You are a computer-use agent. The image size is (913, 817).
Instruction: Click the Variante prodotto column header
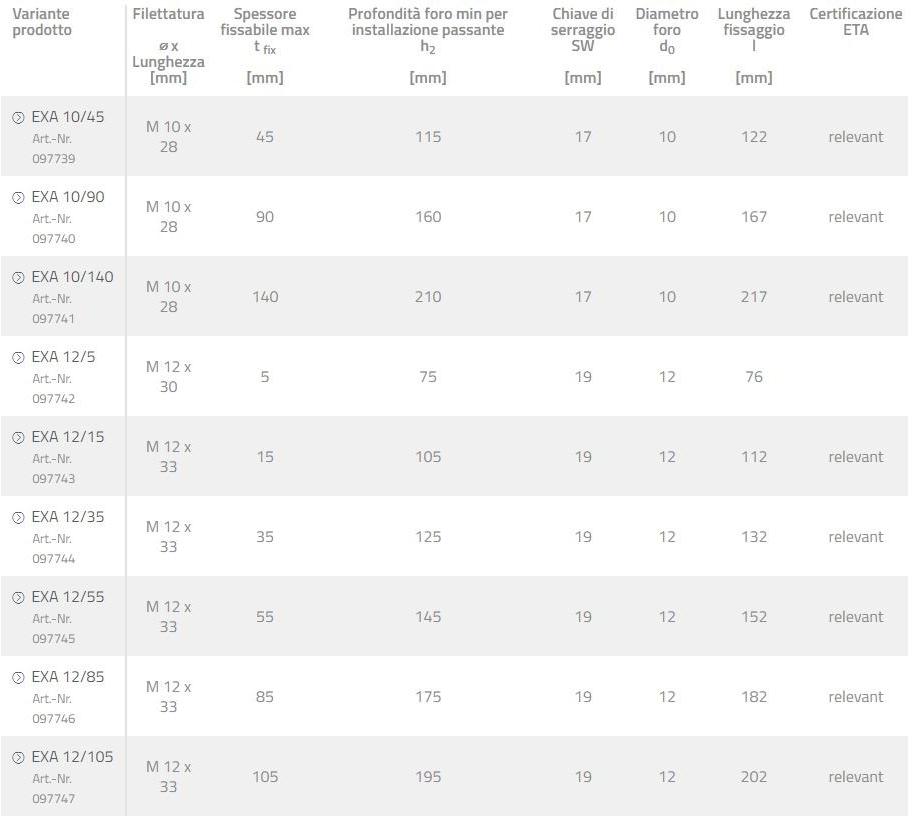[x=42, y=22]
